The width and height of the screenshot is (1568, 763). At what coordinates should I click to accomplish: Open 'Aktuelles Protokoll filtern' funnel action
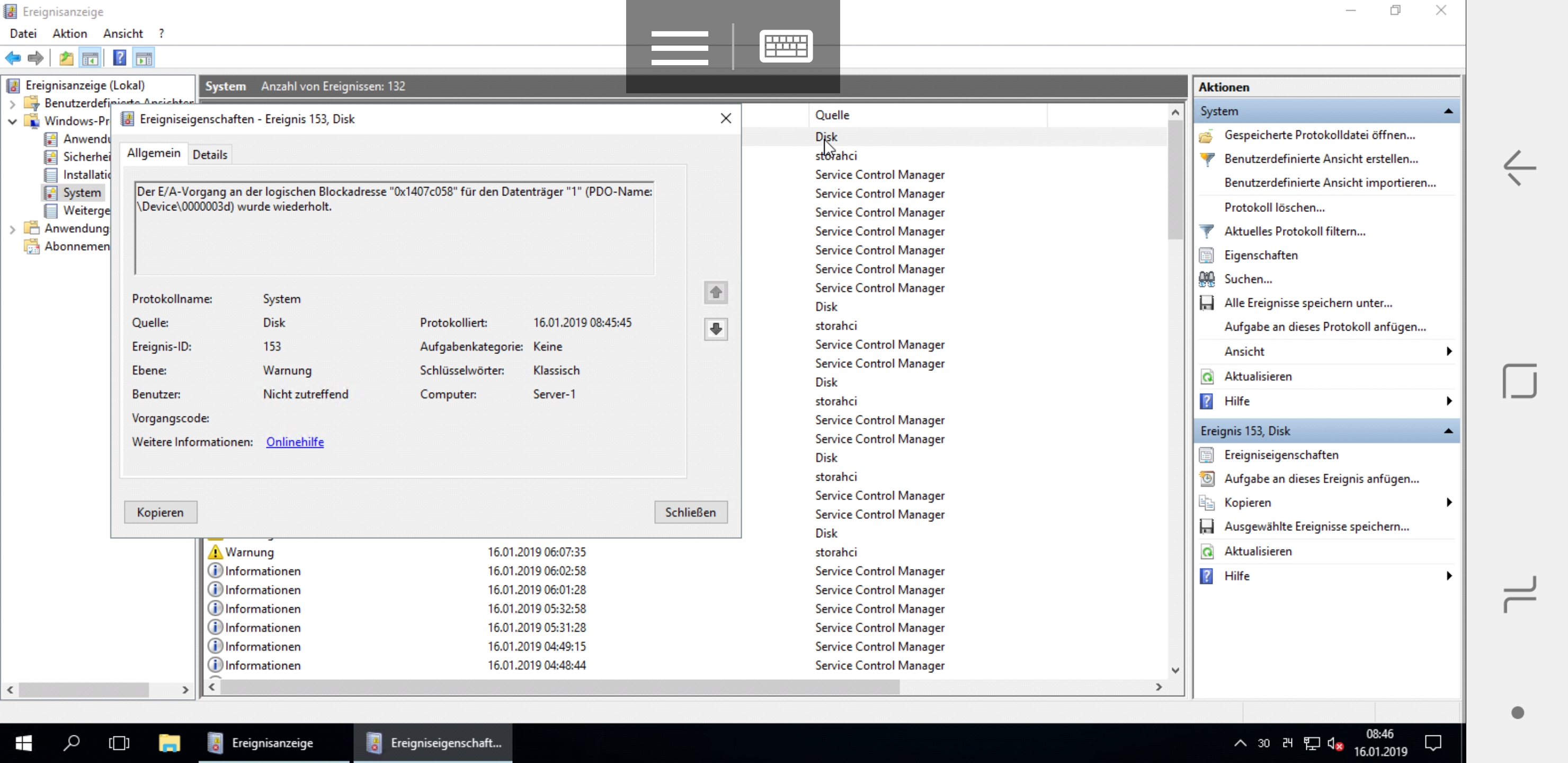coord(1294,232)
